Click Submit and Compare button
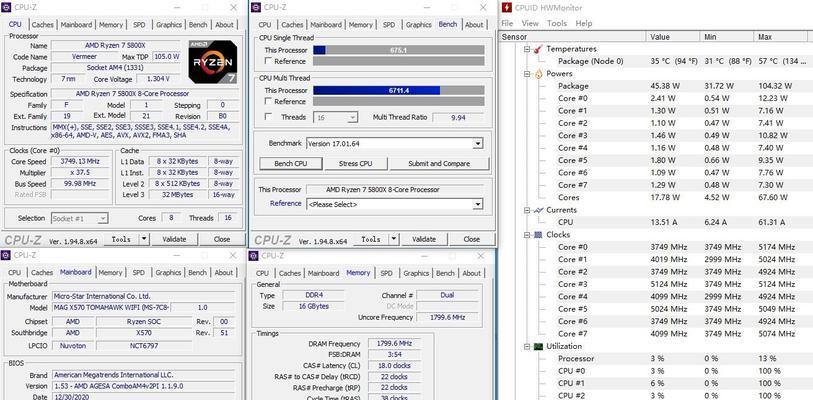This screenshot has height=400, width=813. 439,163
